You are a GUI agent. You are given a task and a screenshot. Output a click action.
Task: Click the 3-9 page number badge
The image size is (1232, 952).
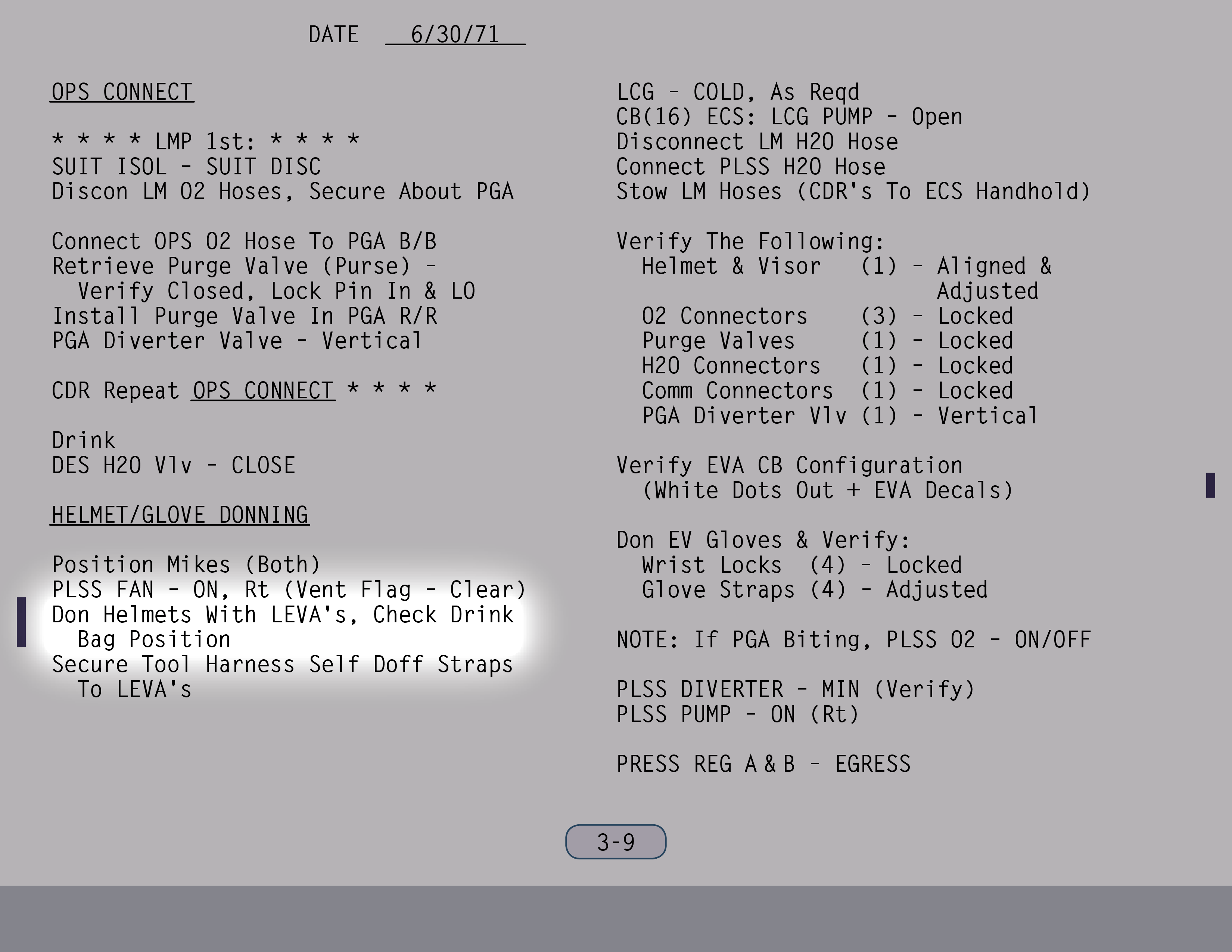coord(615,842)
